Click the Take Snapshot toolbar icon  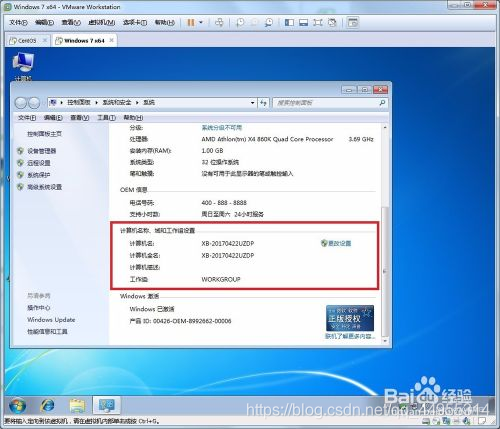240,23
